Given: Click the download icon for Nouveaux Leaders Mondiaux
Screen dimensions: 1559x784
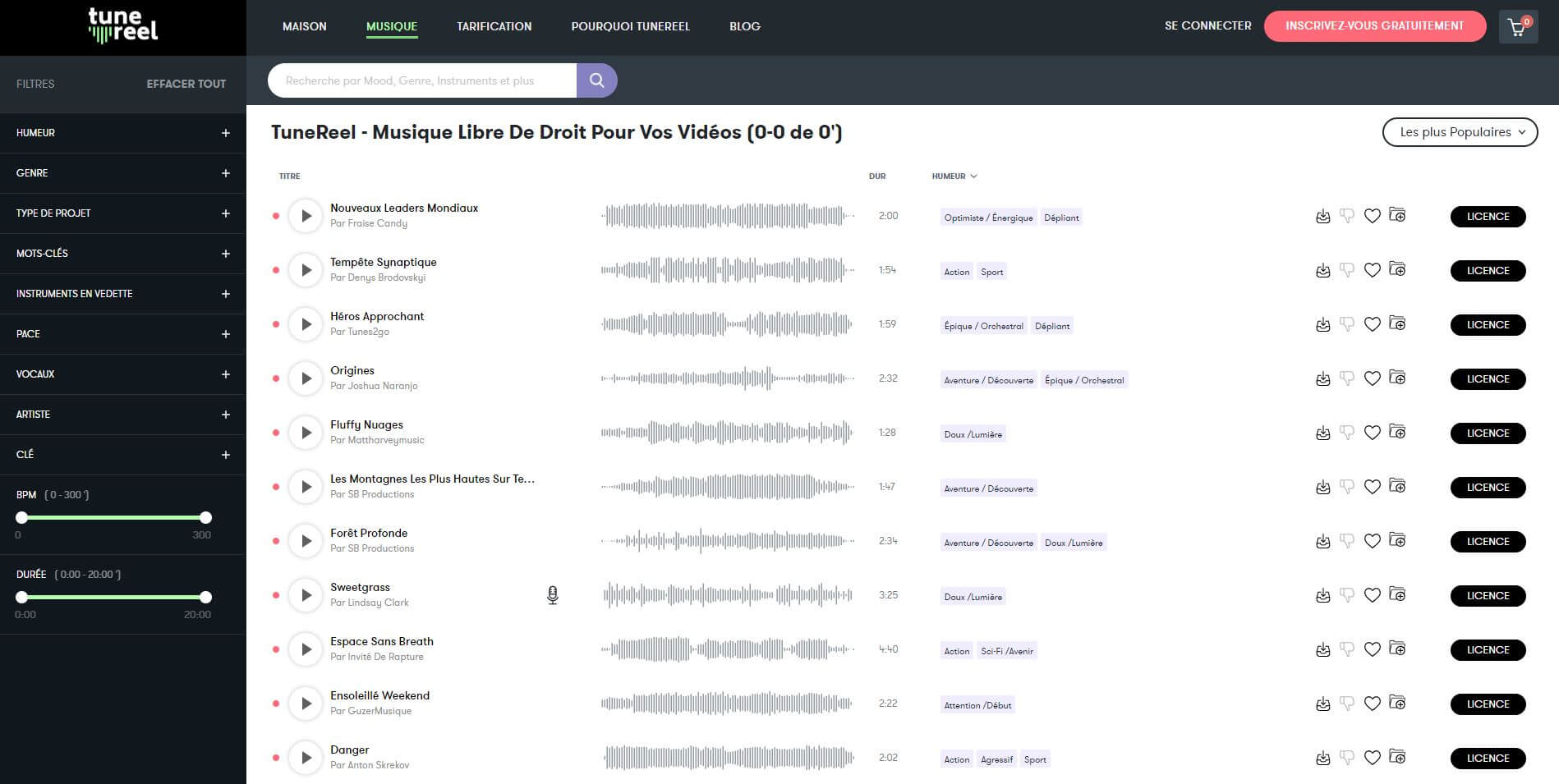Looking at the screenshot, I should click(1322, 216).
